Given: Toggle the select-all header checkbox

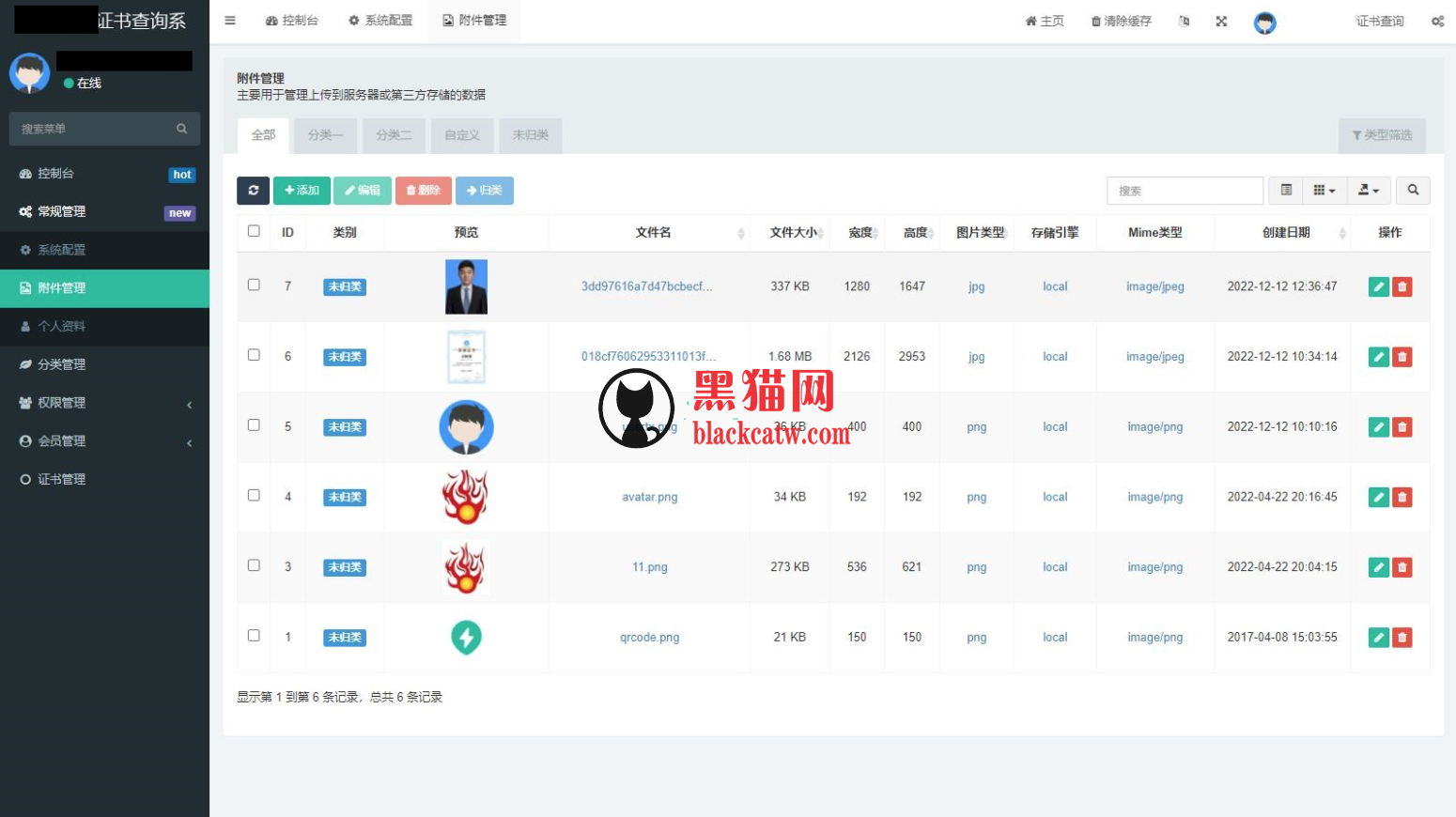Looking at the screenshot, I should (x=254, y=231).
